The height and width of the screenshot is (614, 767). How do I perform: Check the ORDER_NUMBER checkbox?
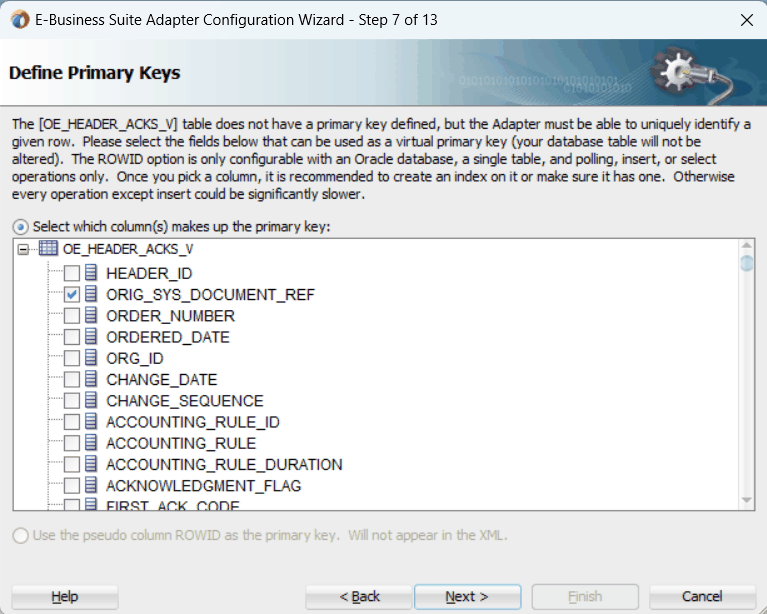tap(72, 316)
